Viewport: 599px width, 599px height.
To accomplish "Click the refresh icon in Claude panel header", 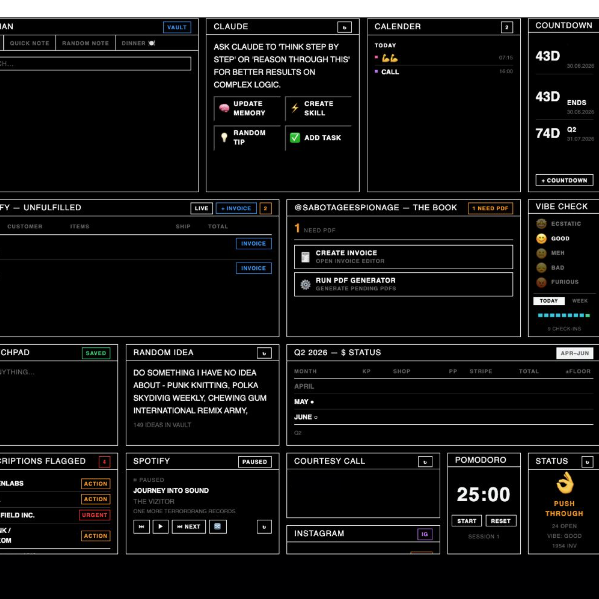I will point(344,27).
